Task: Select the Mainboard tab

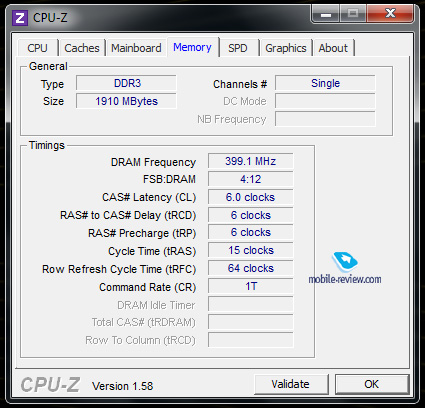Action: (136, 48)
